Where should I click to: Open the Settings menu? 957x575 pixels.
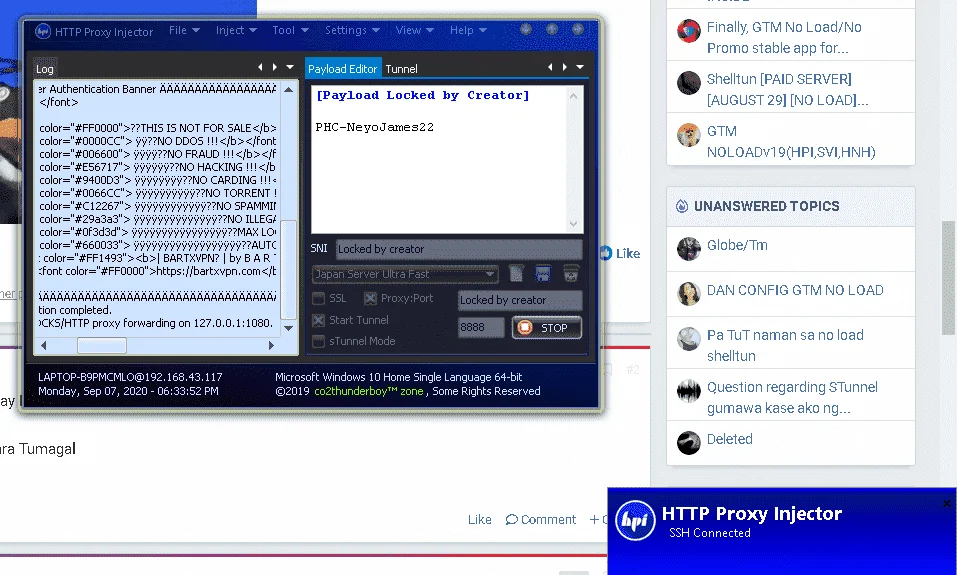point(352,30)
